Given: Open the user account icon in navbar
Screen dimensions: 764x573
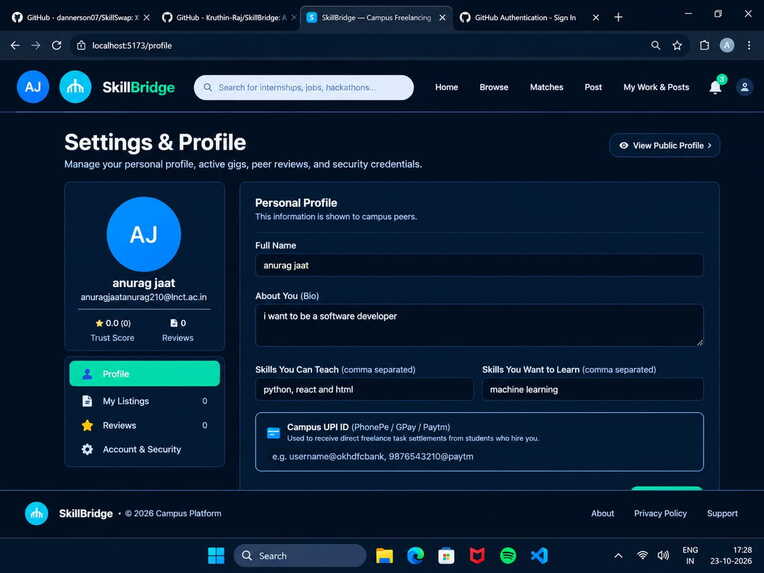Looking at the screenshot, I should [x=745, y=87].
